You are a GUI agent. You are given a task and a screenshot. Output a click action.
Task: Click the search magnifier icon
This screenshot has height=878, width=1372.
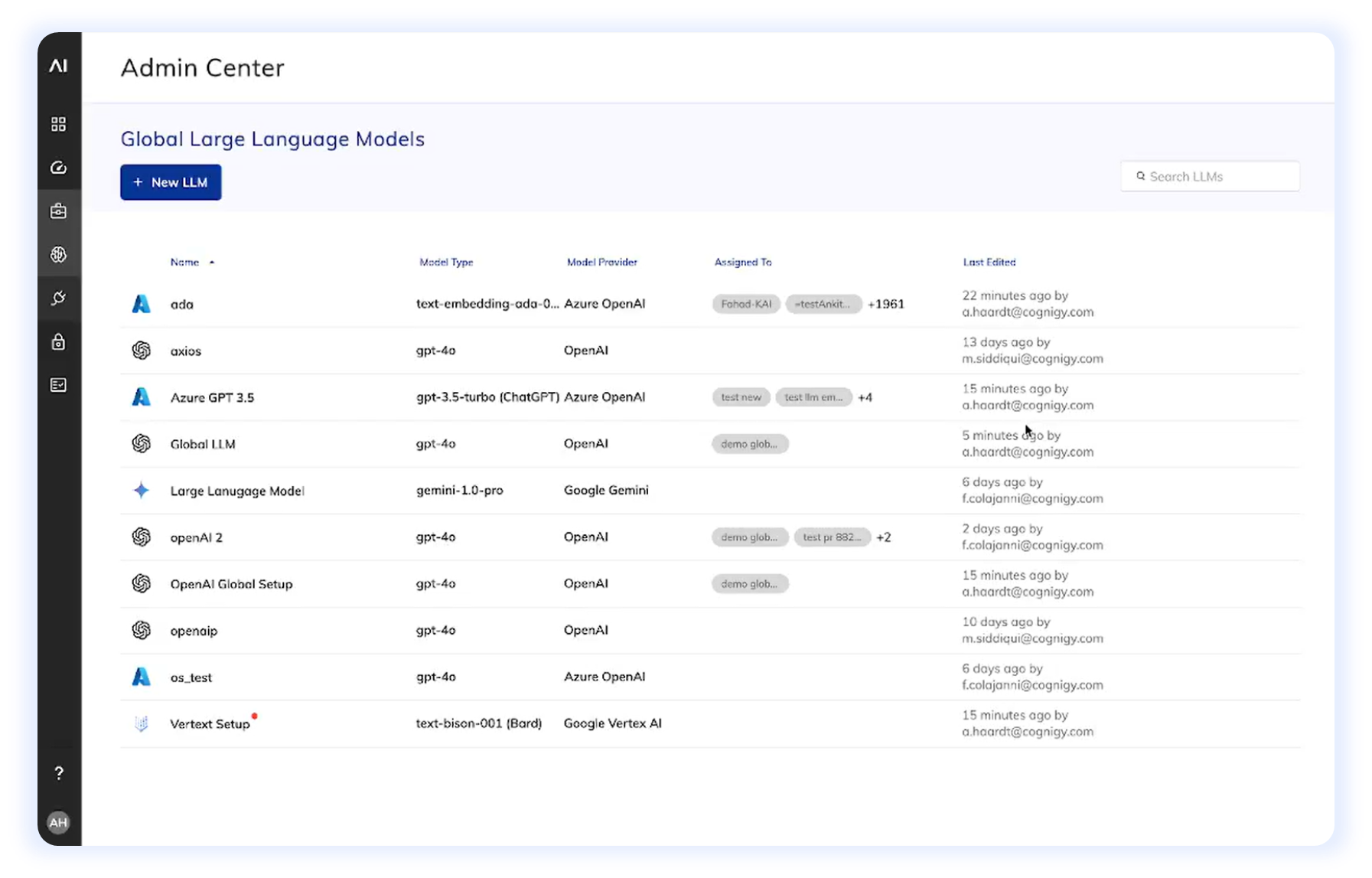click(1140, 176)
